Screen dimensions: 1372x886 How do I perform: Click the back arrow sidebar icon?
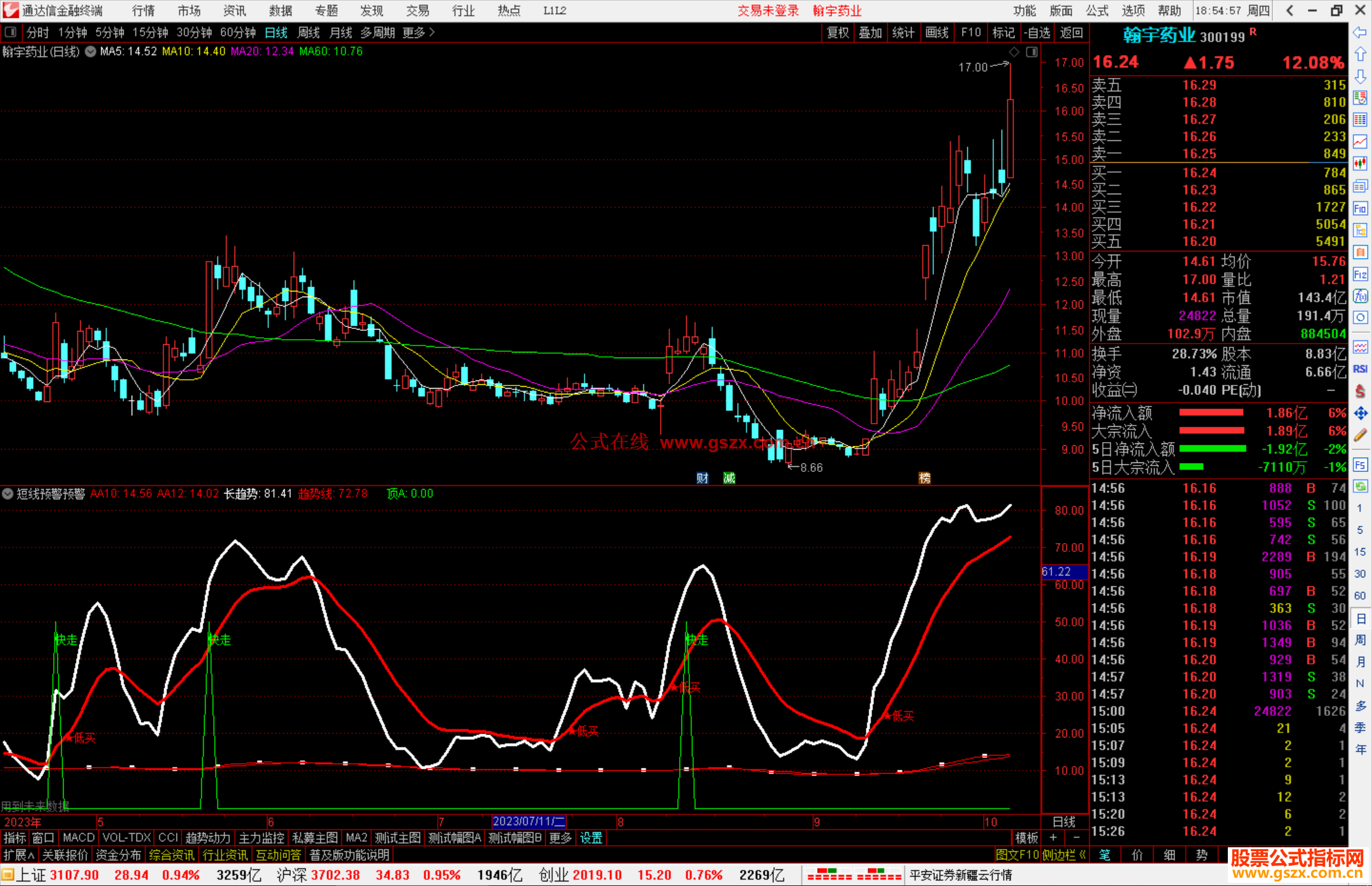(x=1360, y=32)
